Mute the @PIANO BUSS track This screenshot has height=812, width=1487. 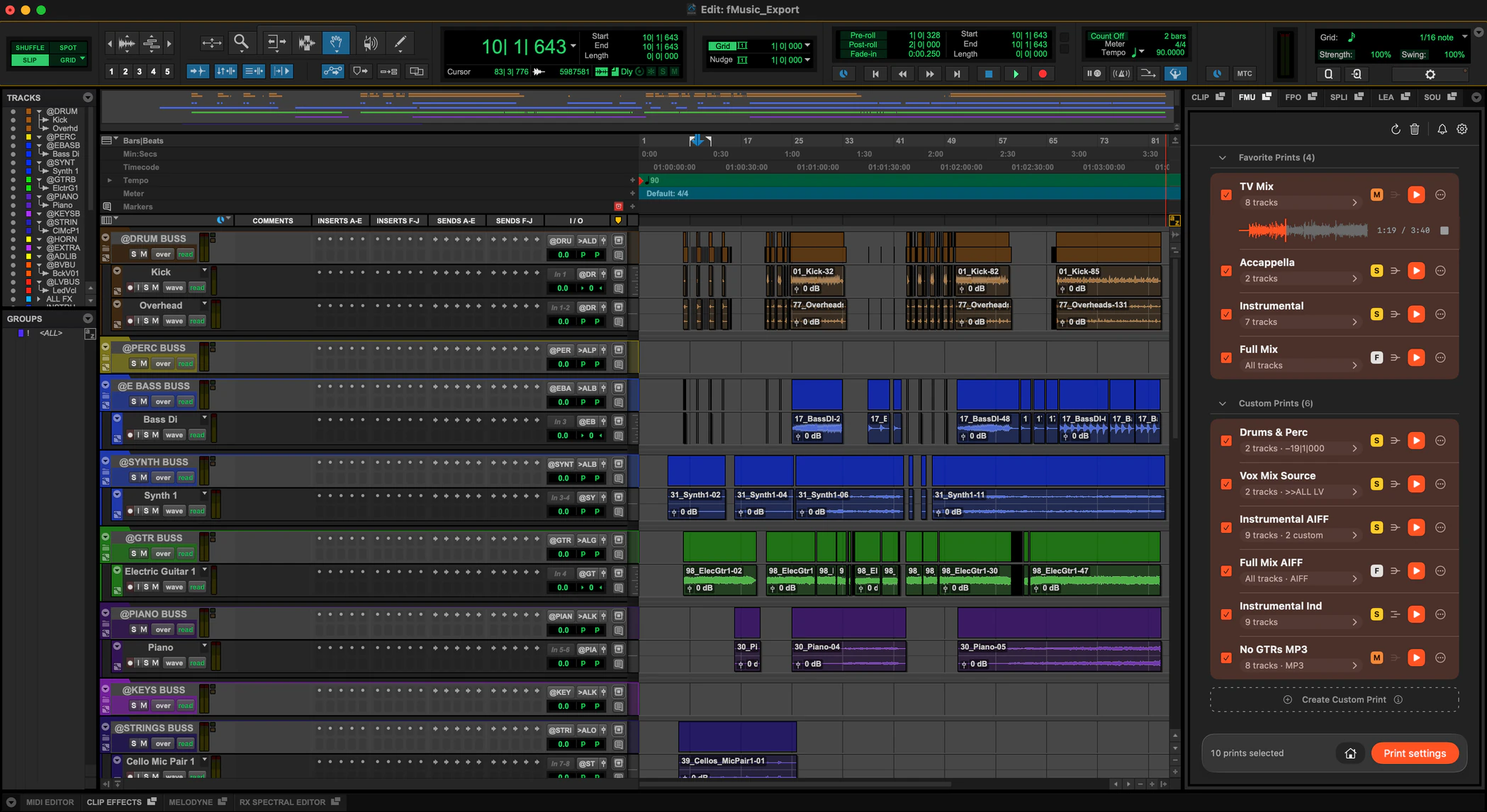[144, 629]
